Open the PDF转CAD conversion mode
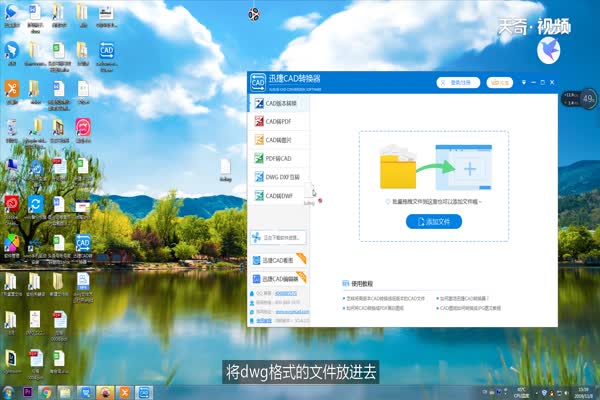Screen dimensions: 600x400 279,158
